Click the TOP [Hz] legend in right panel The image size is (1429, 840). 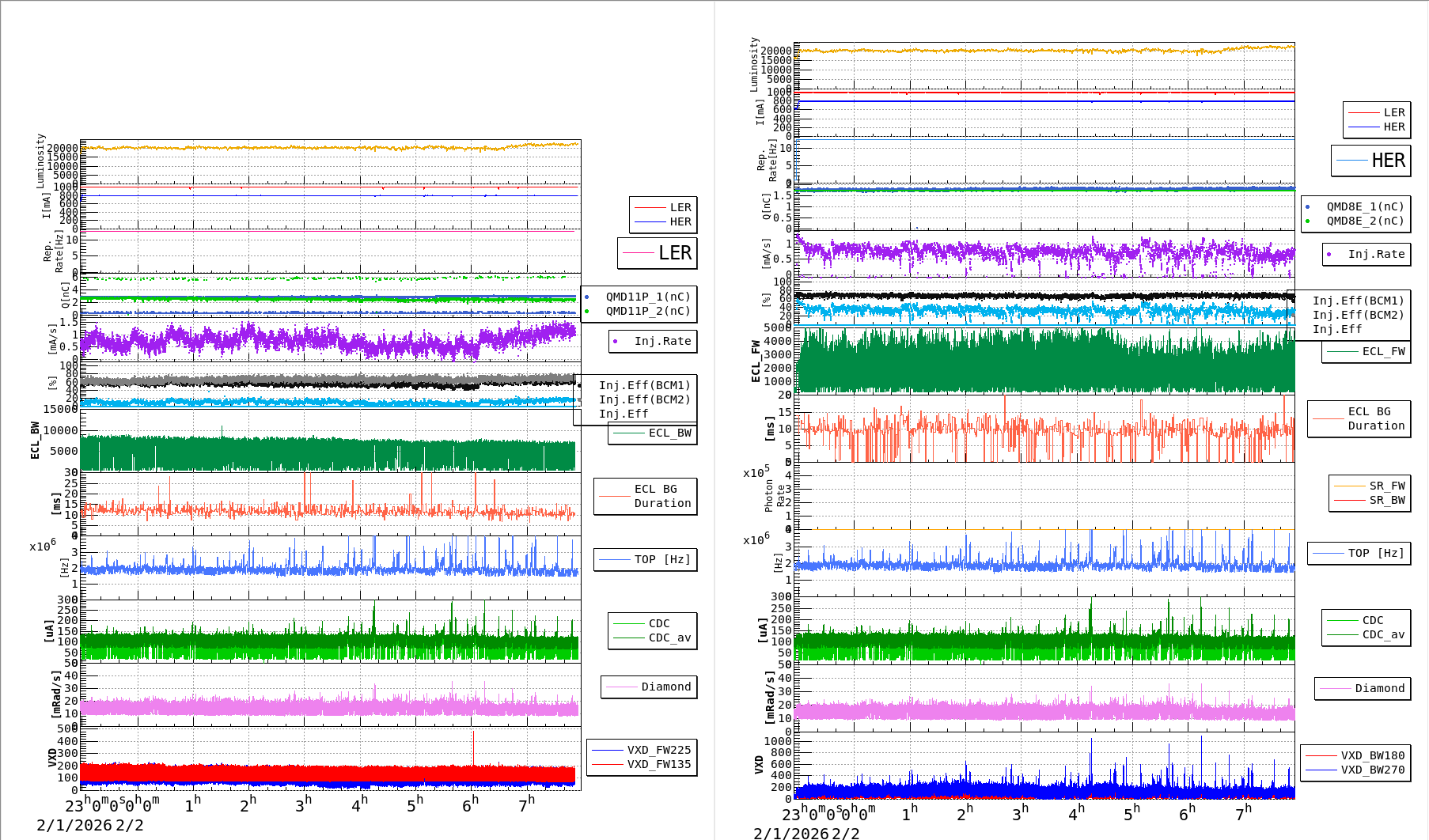point(1376,553)
